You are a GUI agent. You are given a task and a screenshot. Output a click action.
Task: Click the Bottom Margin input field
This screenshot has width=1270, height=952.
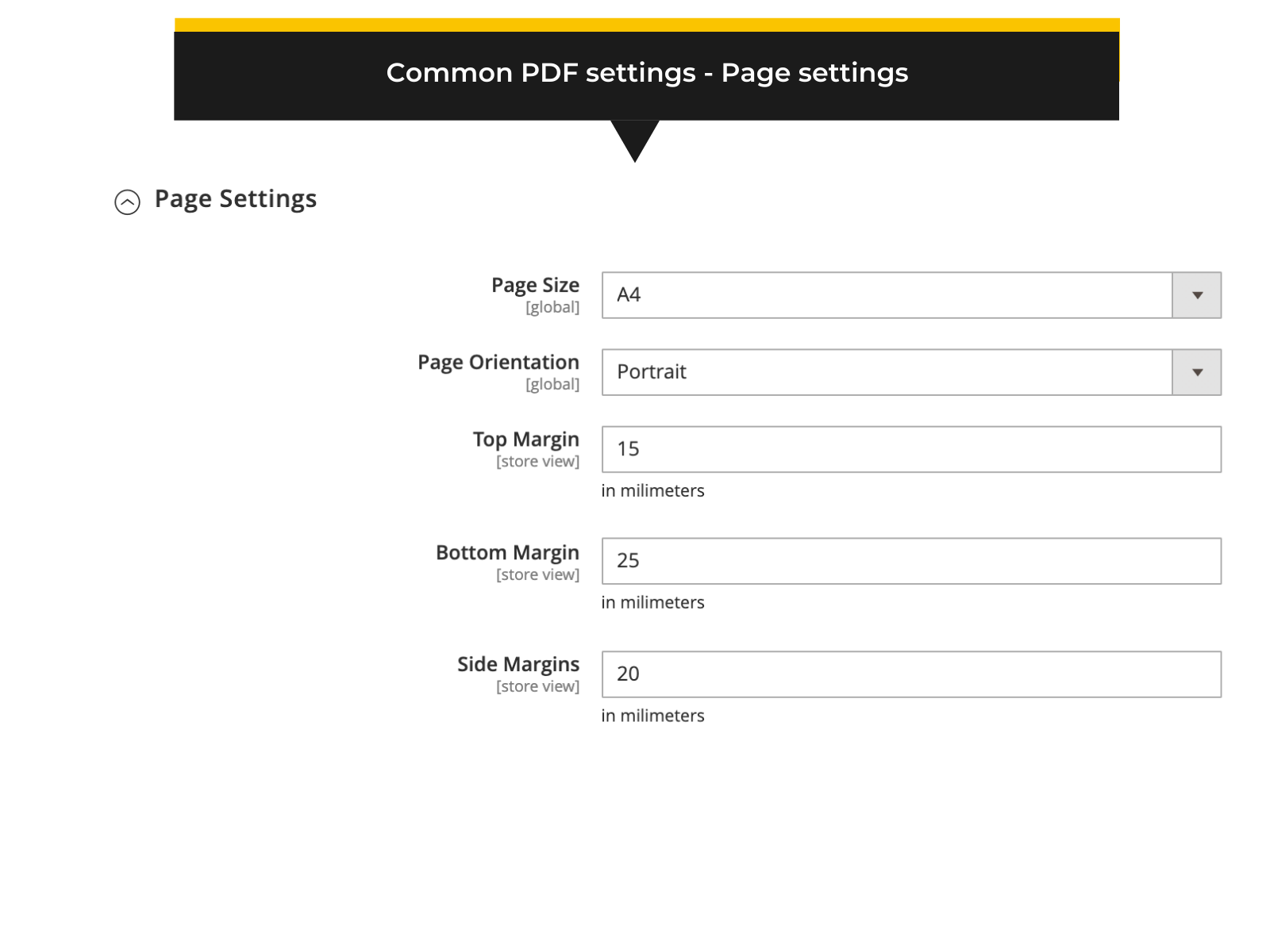(911, 561)
